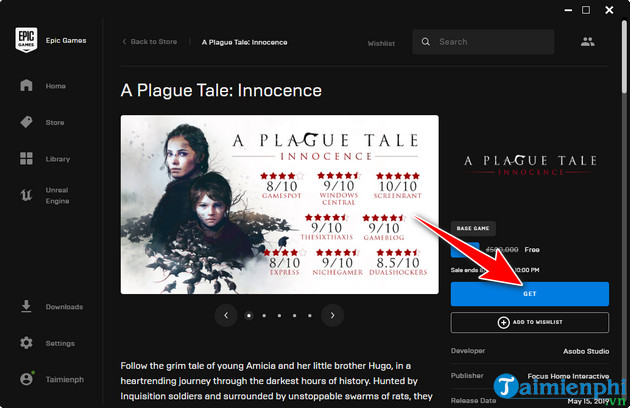630x408 pixels.
Task: Minimize the Epic Games window
Action: click(x=568, y=10)
